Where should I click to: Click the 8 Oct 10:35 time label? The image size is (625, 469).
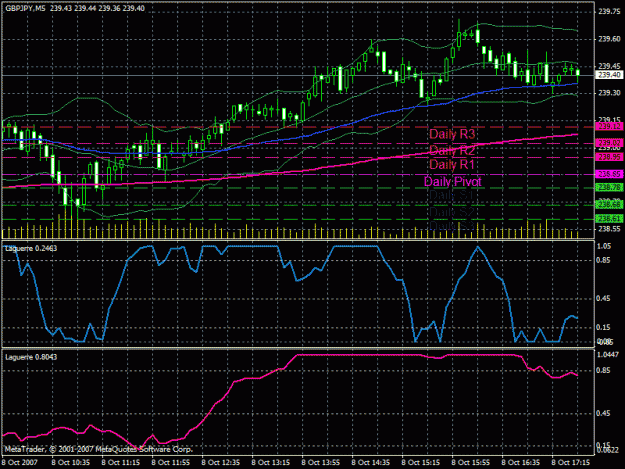[71, 463]
